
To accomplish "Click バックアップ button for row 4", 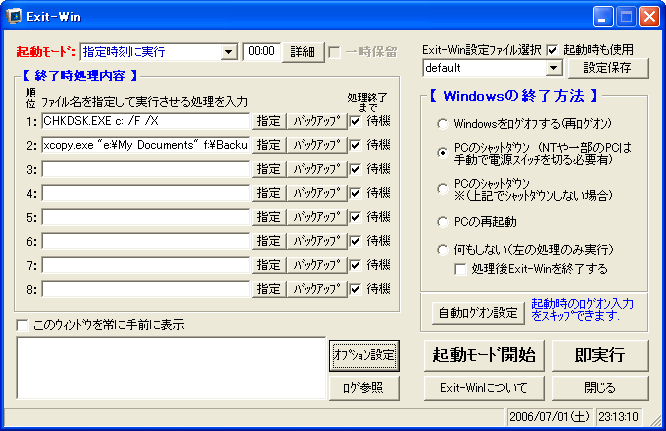I will 317,193.
